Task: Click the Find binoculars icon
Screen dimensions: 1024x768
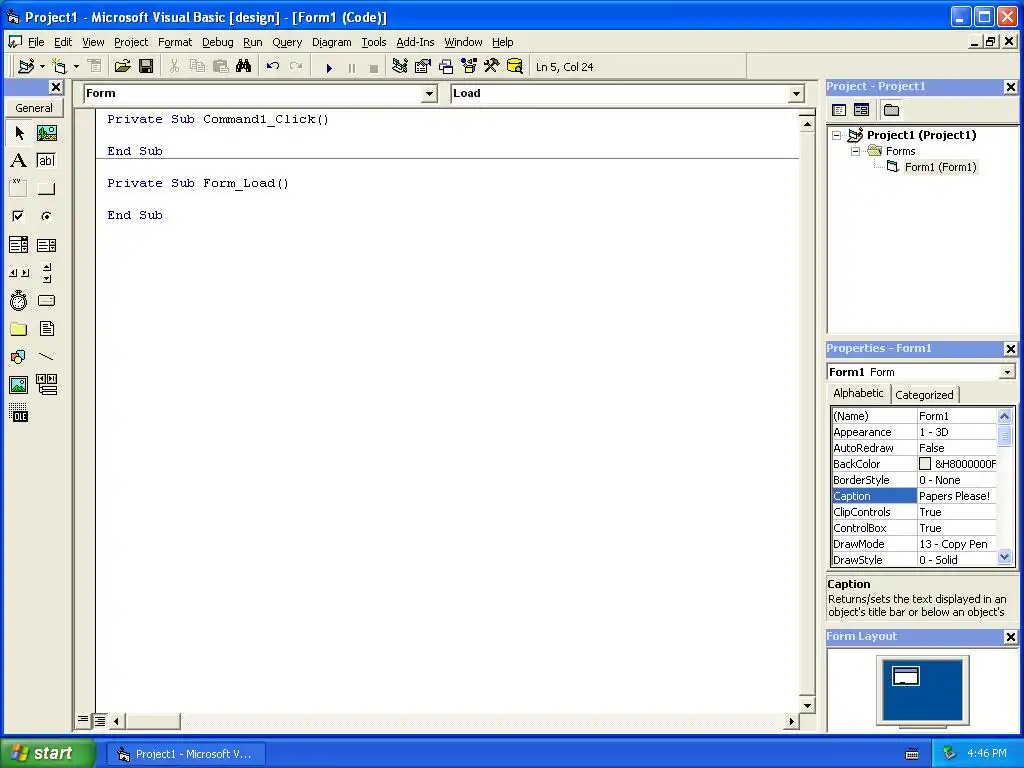Action: point(244,67)
